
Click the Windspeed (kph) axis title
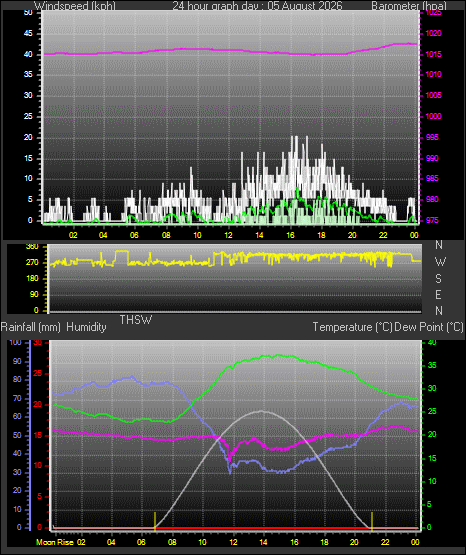75,6
